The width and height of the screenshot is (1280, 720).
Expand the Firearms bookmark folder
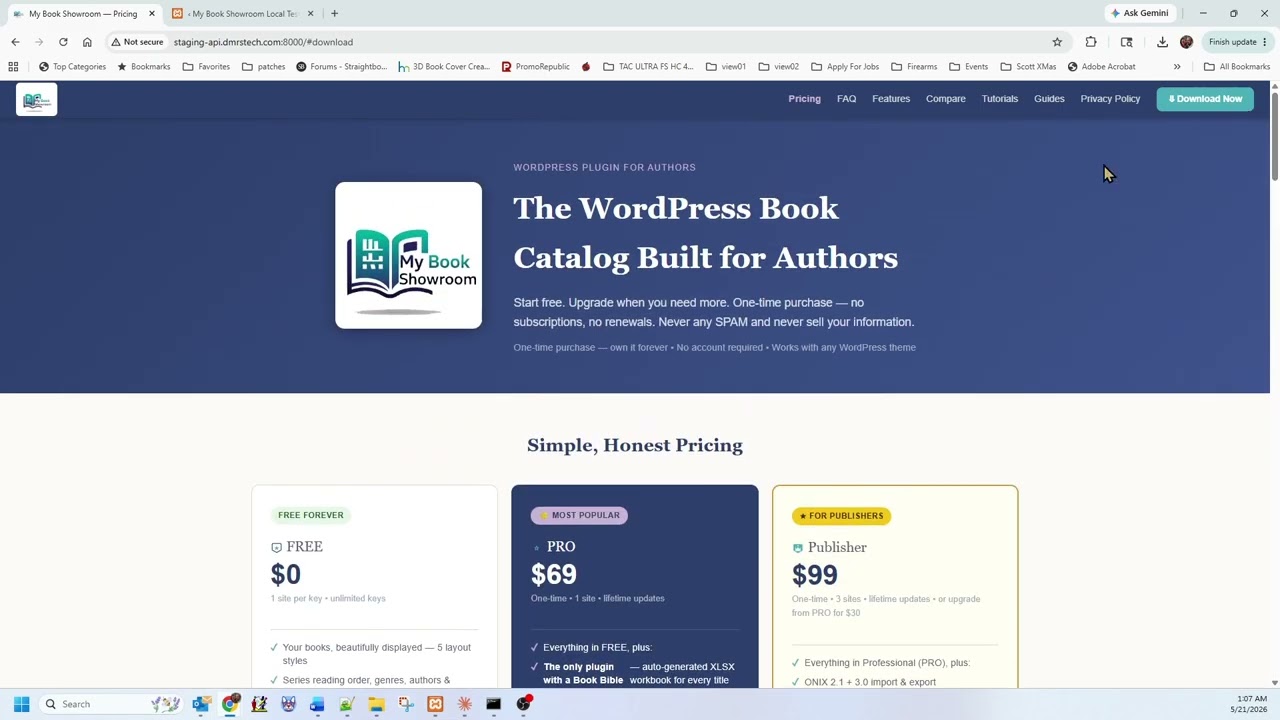(914, 67)
